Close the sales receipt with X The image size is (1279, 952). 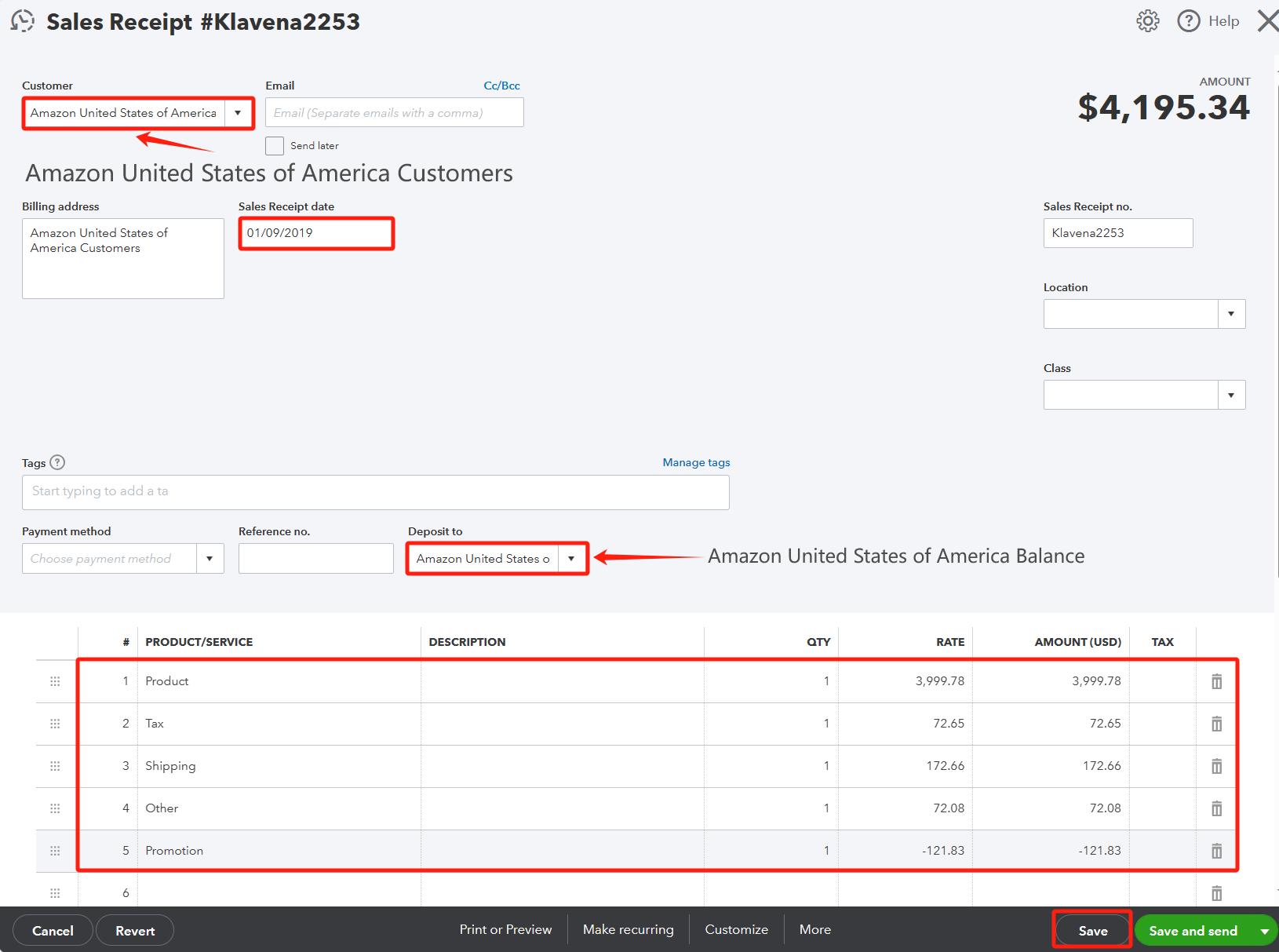(x=1268, y=20)
